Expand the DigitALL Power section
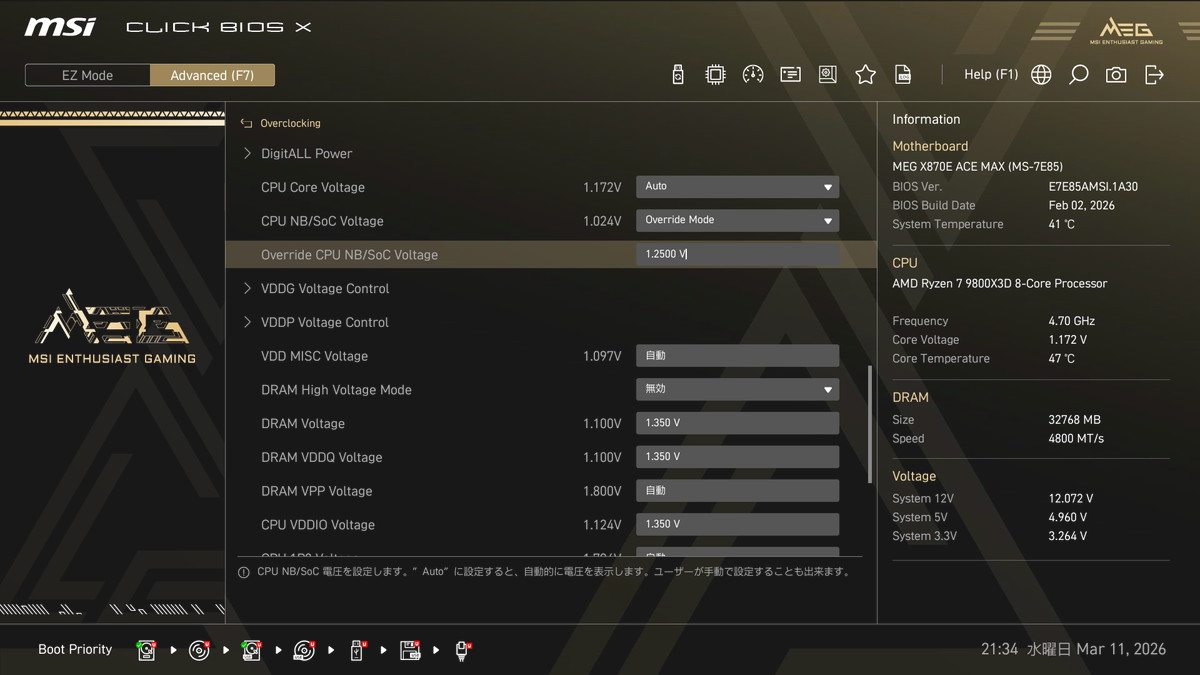 tap(306, 154)
